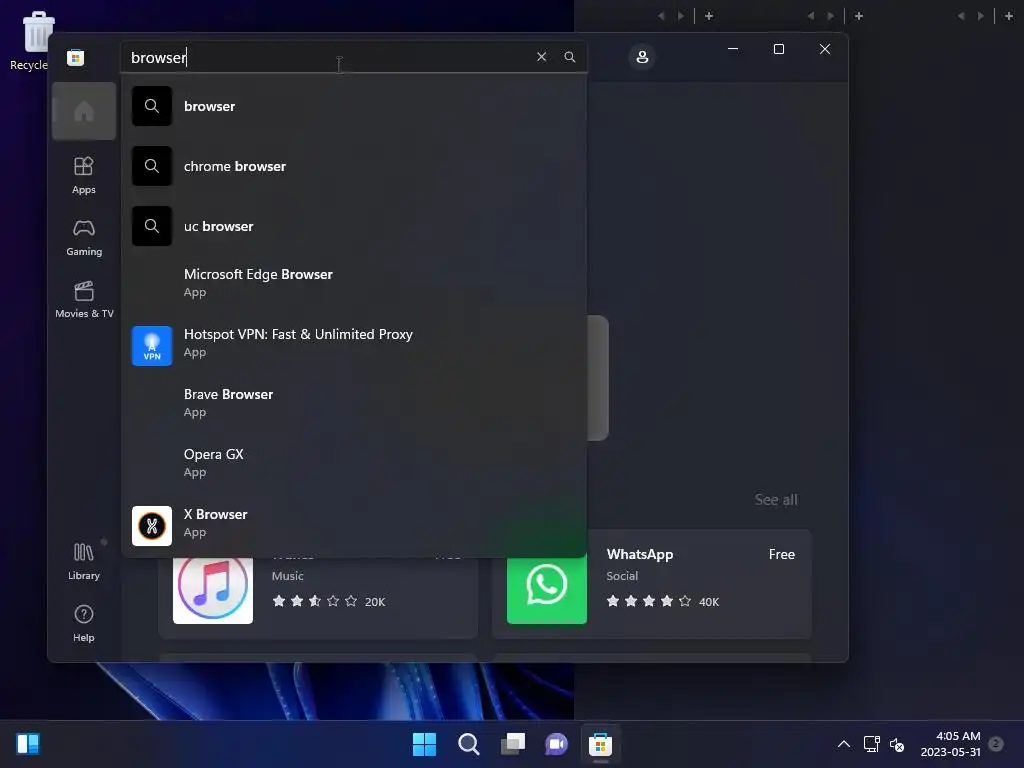
Task: Select the 'browser' search suggestion
Action: click(354, 106)
